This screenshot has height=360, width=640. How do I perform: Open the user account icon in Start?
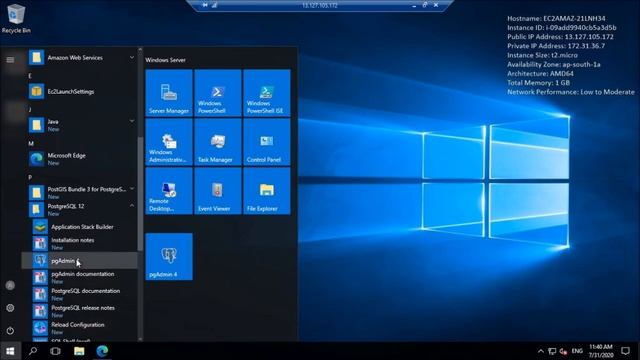(10, 285)
